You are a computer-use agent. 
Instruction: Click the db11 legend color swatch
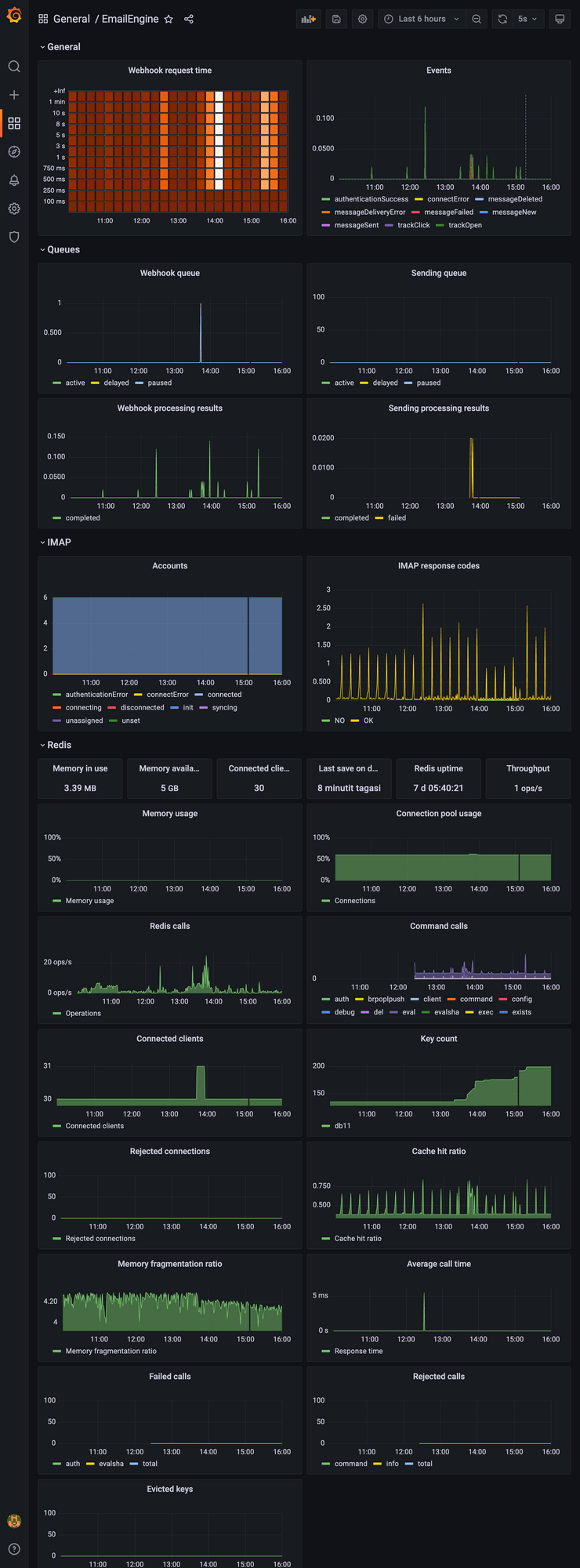pos(326,1126)
